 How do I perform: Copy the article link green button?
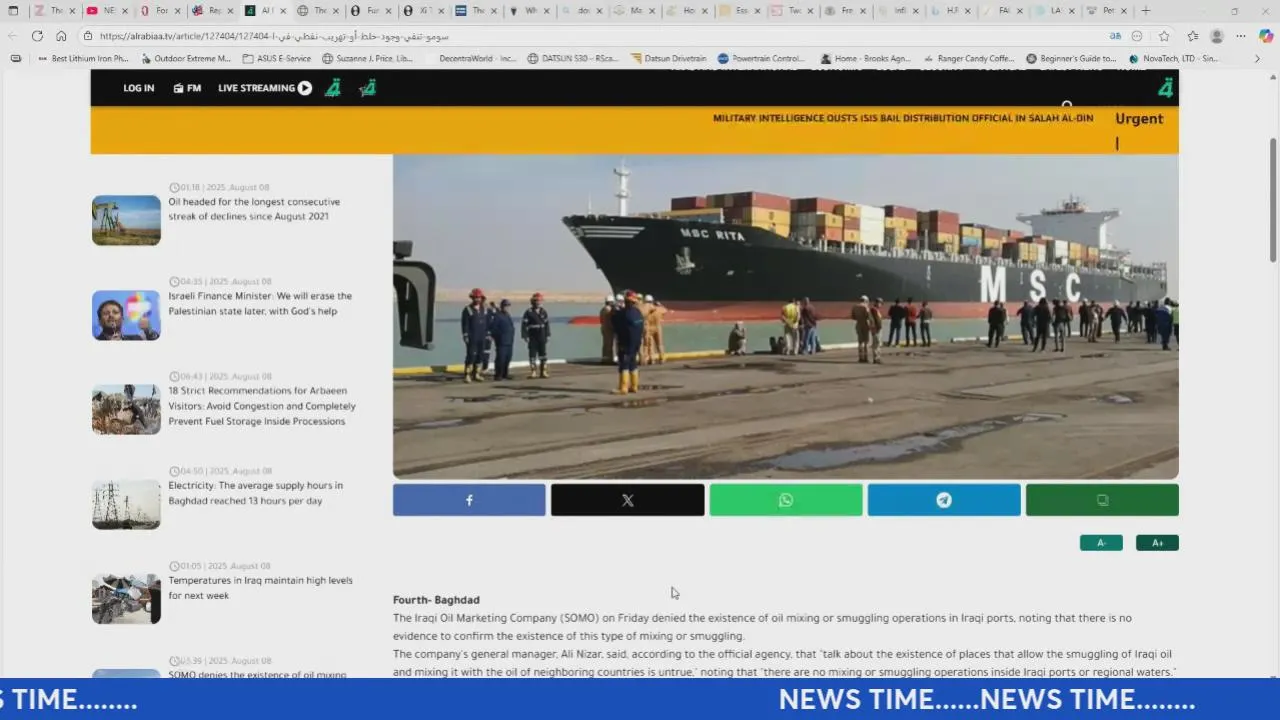(1102, 500)
